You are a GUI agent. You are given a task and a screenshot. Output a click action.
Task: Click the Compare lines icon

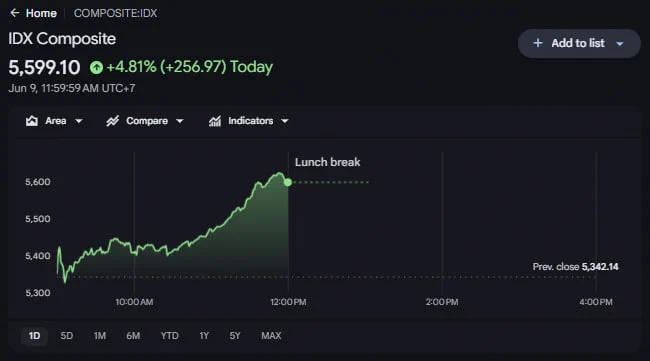(112, 121)
